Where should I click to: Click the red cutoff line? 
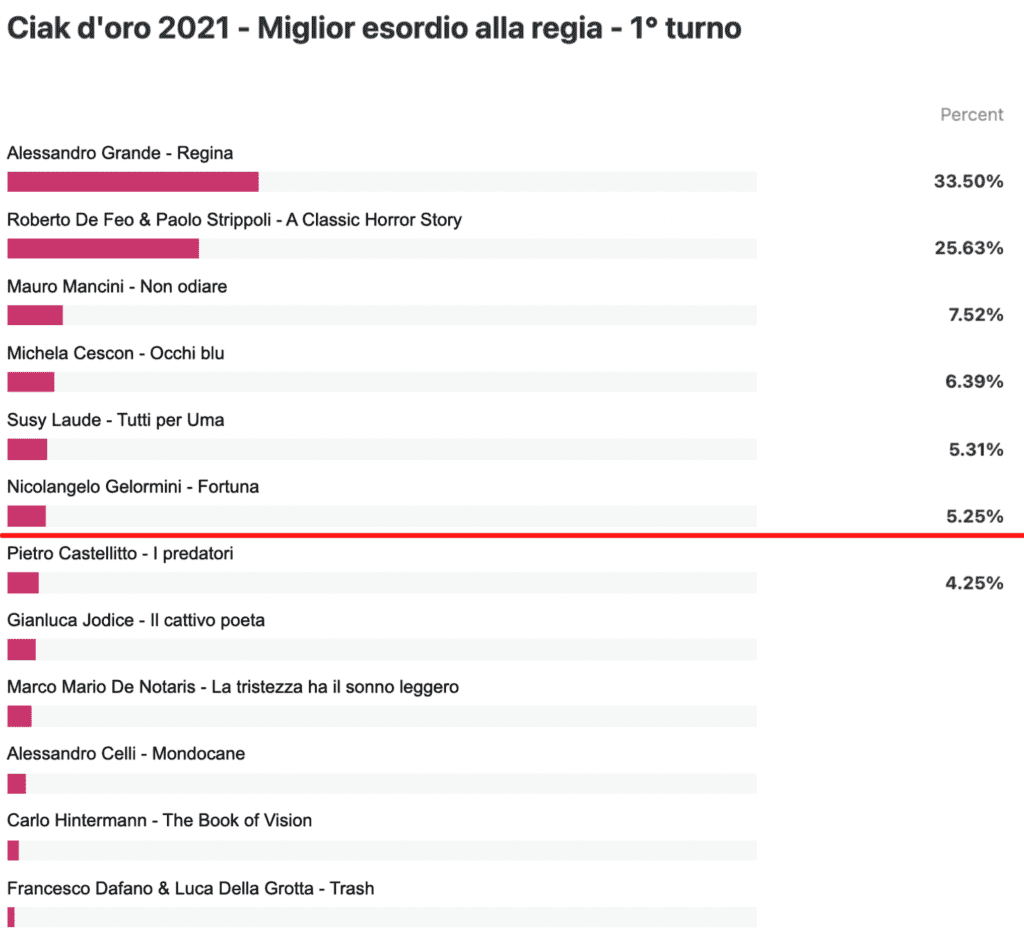tap(512, 535)
